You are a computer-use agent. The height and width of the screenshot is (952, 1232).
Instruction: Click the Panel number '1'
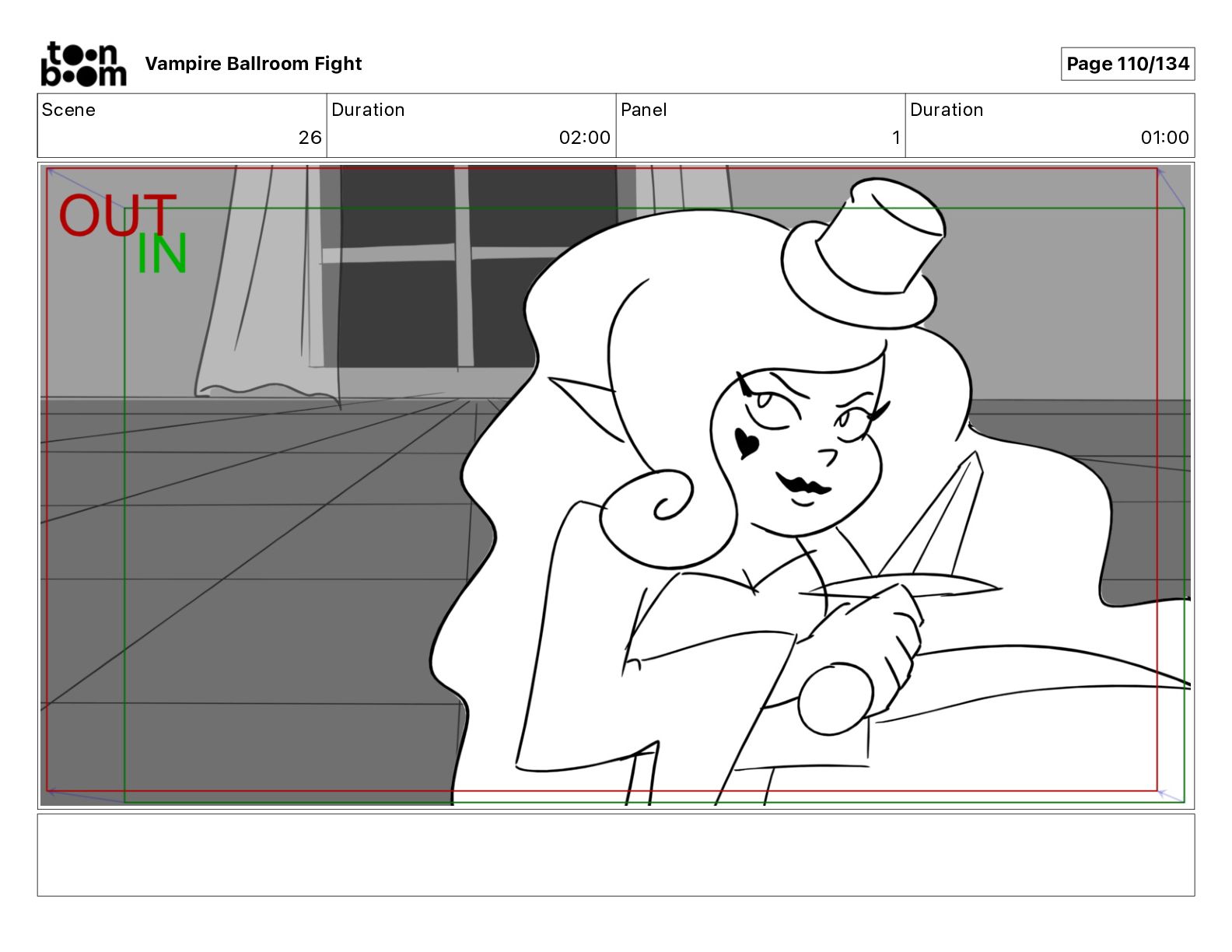896,138
